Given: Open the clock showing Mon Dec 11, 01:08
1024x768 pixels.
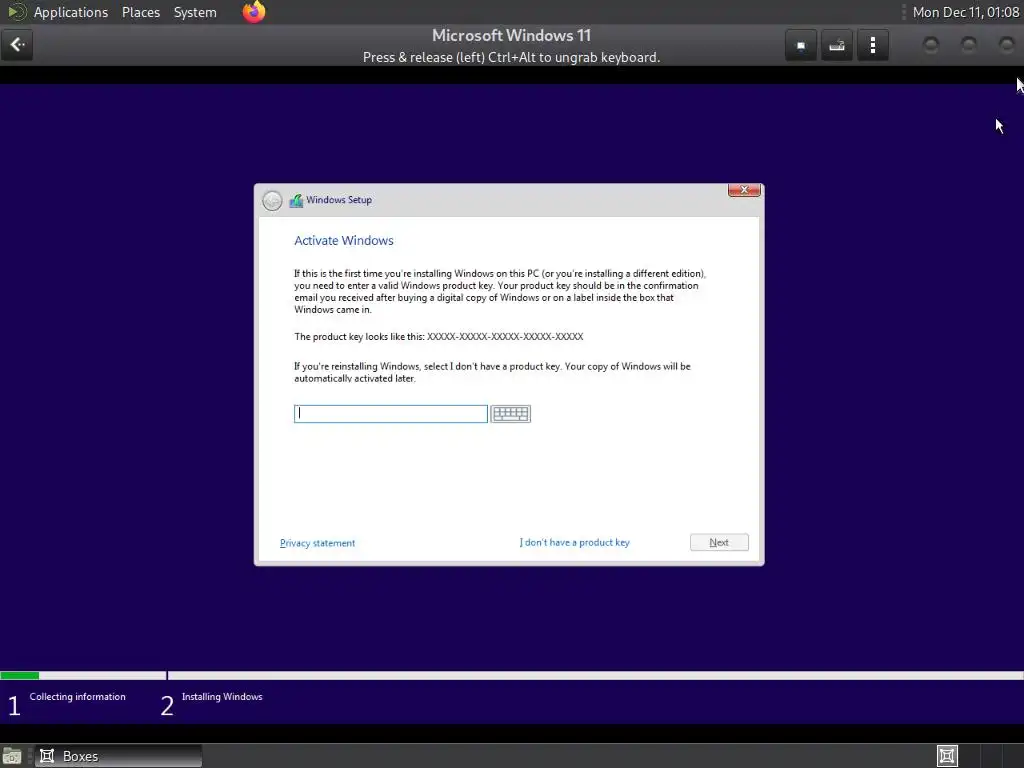Looking at the screenshot, I should (965, 12).
